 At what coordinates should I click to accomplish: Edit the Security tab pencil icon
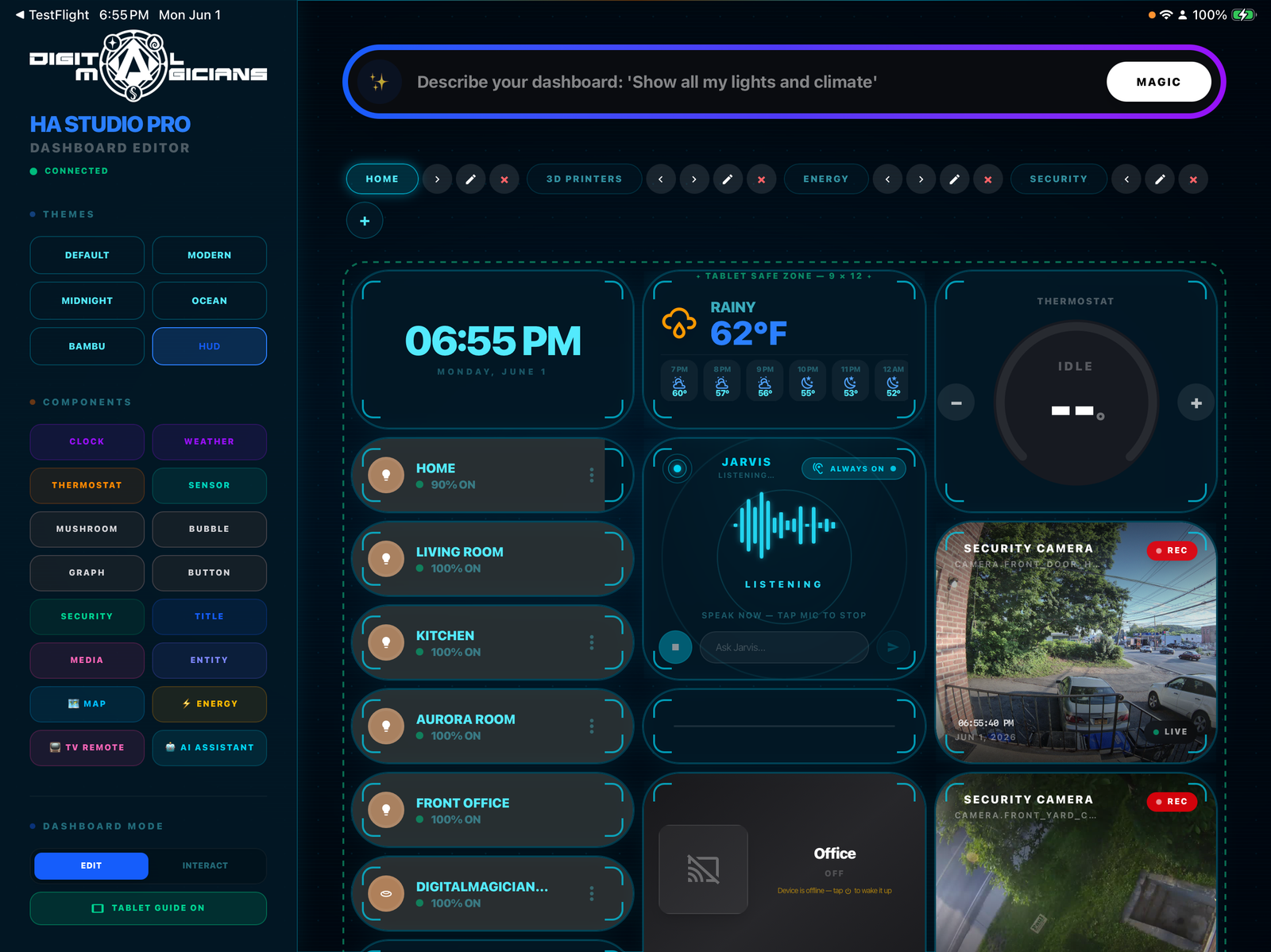[x=1160, y=179]
